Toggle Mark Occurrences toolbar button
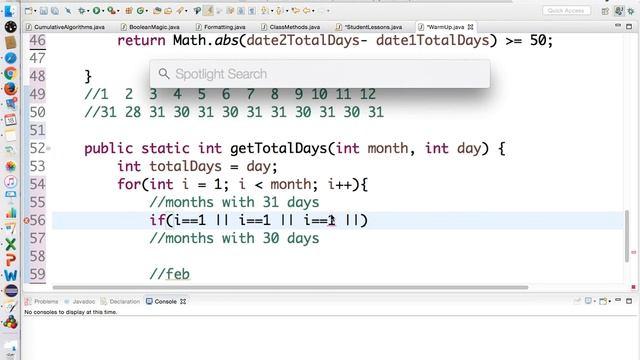Viewport: 640px width, 360px height. (198, 11)
